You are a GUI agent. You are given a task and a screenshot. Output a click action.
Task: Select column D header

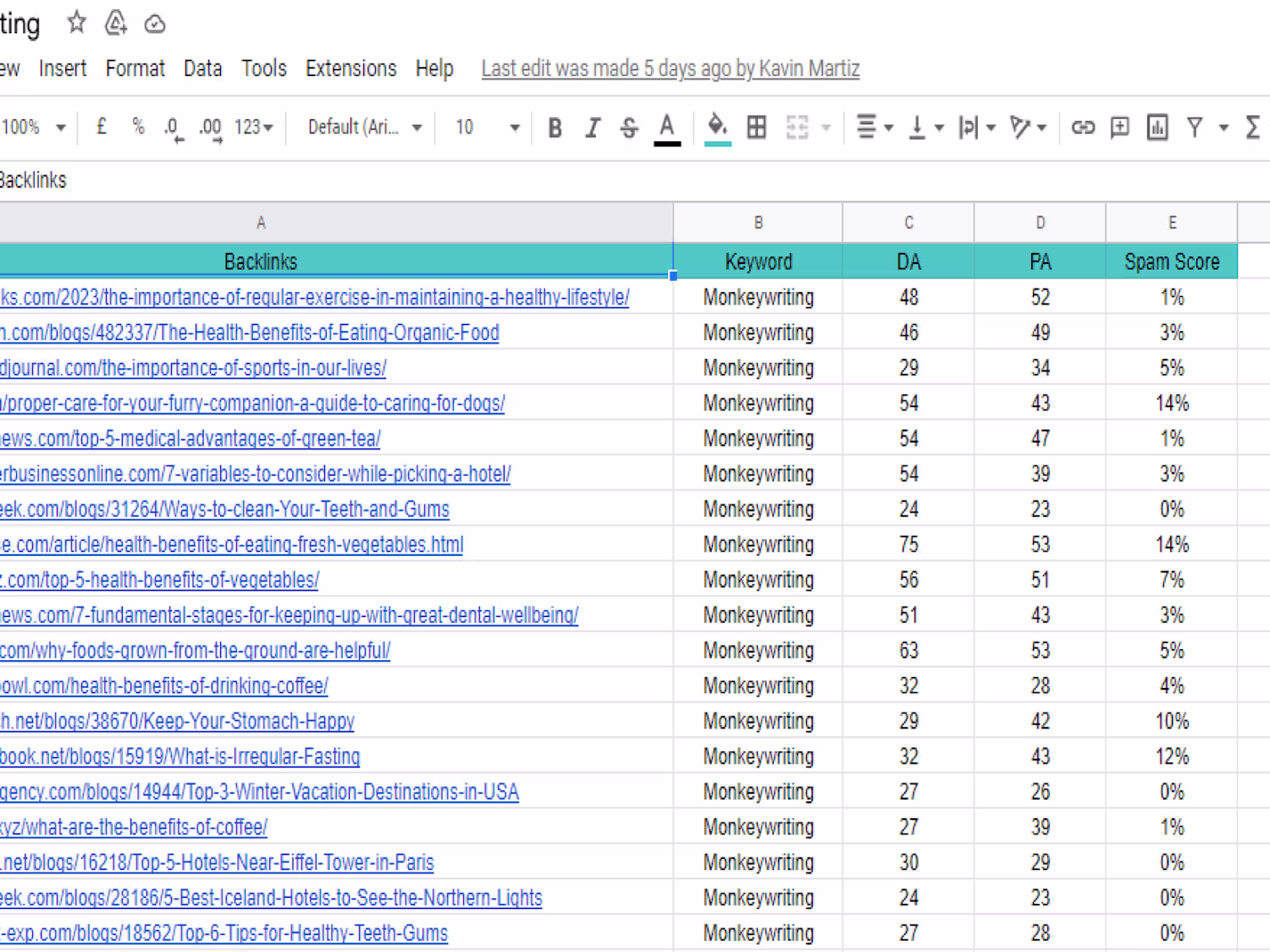tap(1040, 223)
